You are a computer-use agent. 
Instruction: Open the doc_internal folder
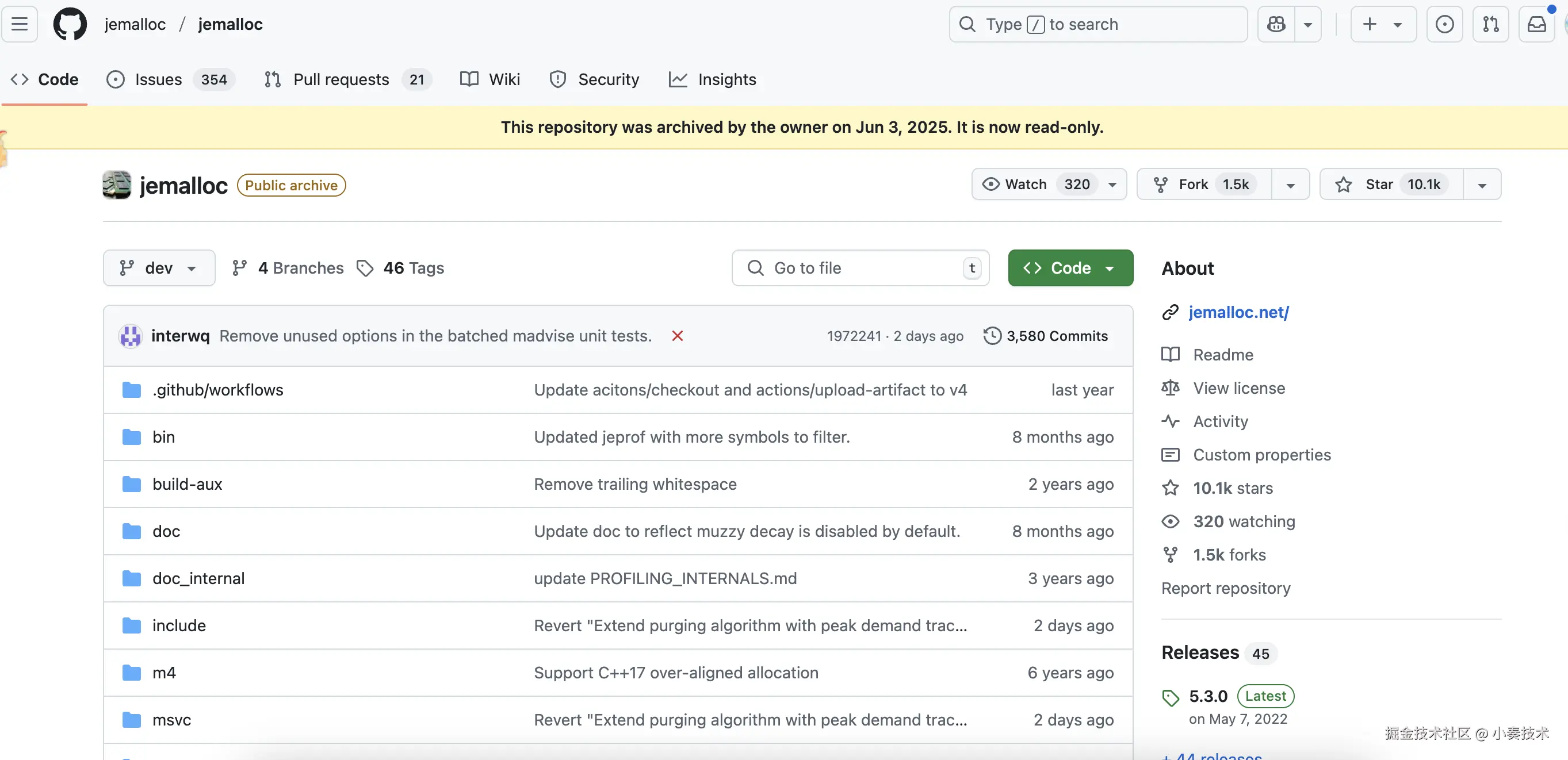point(198,578)
